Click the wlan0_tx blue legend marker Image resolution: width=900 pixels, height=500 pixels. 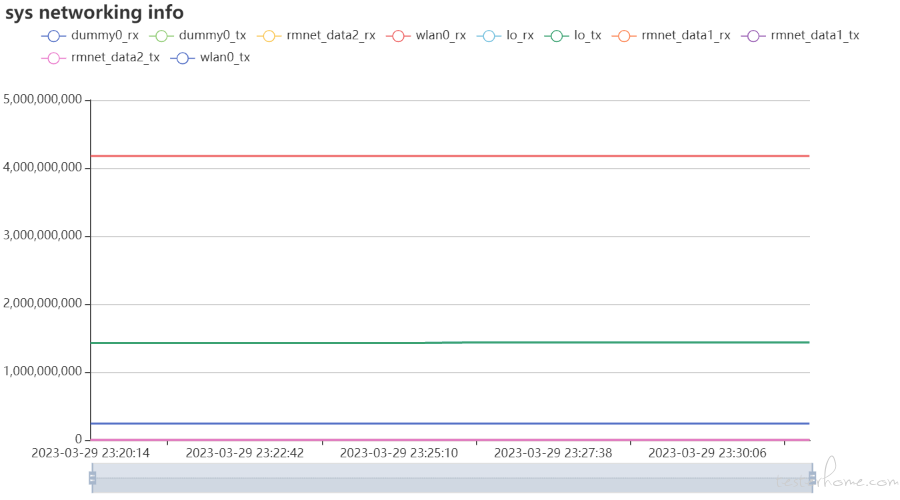pos(182,58)
